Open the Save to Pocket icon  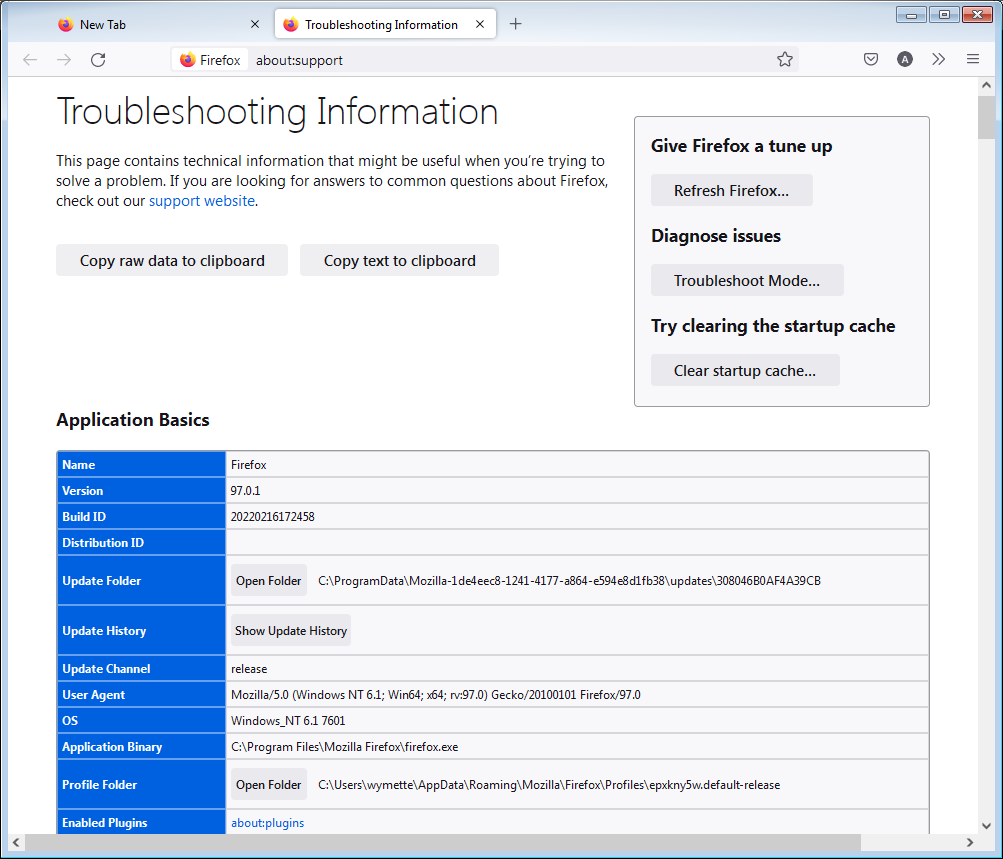[871, 59]
